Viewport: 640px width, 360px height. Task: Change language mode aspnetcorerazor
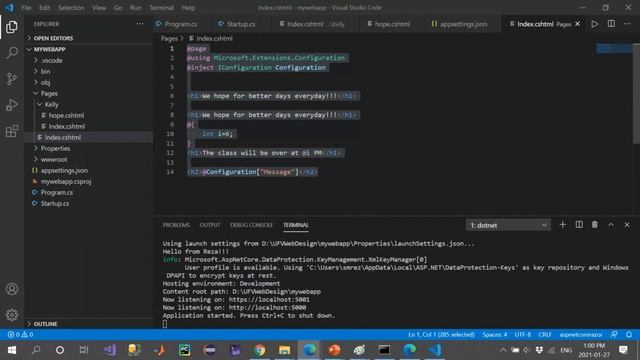(581, 334)
